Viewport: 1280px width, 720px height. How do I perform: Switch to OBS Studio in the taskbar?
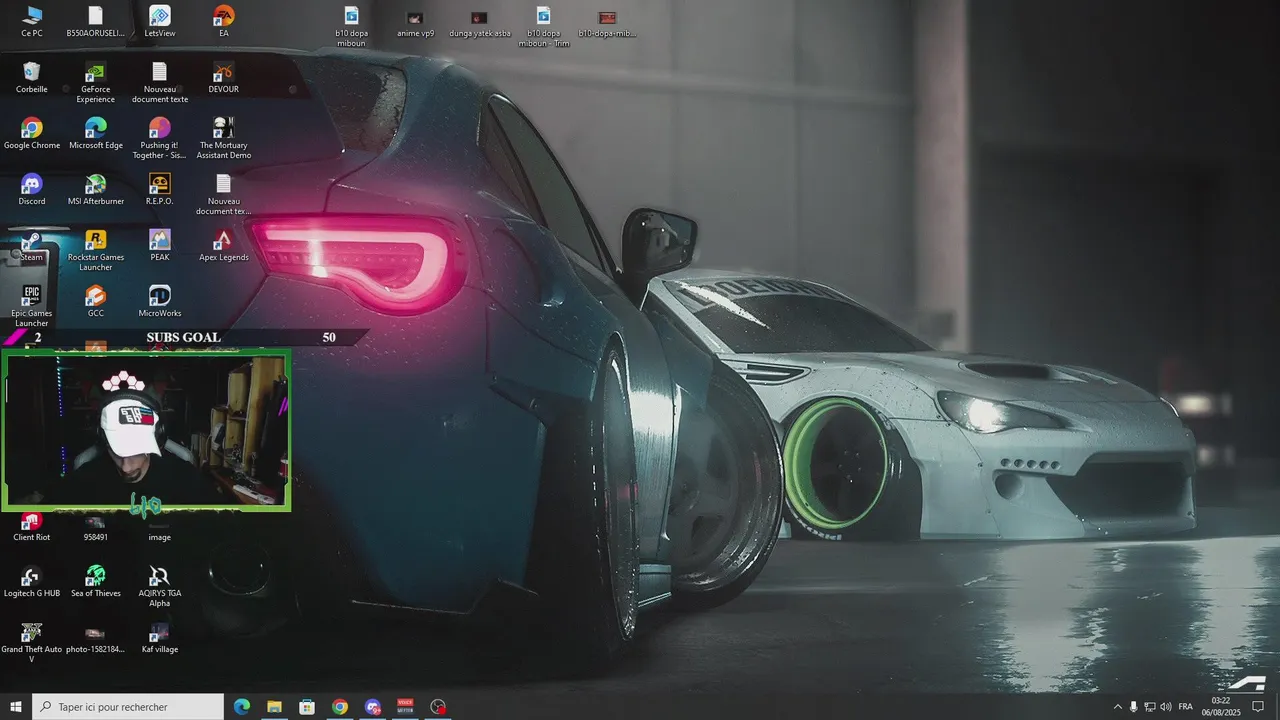438,707
